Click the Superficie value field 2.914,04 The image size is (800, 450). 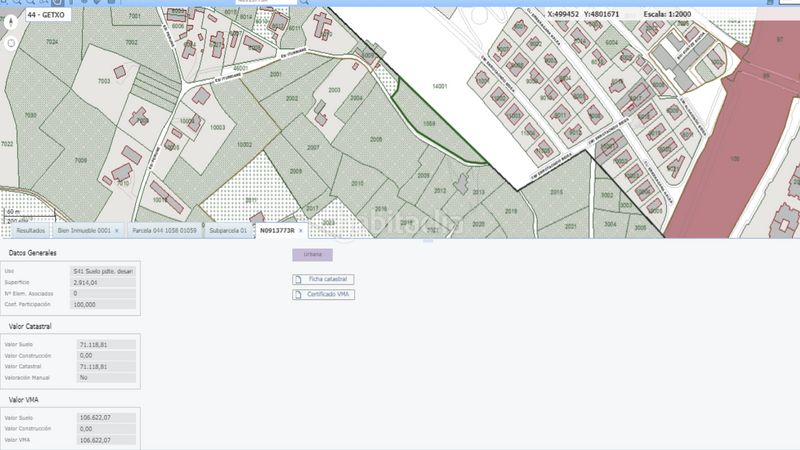pyautogui.click(x=102, y=283)
